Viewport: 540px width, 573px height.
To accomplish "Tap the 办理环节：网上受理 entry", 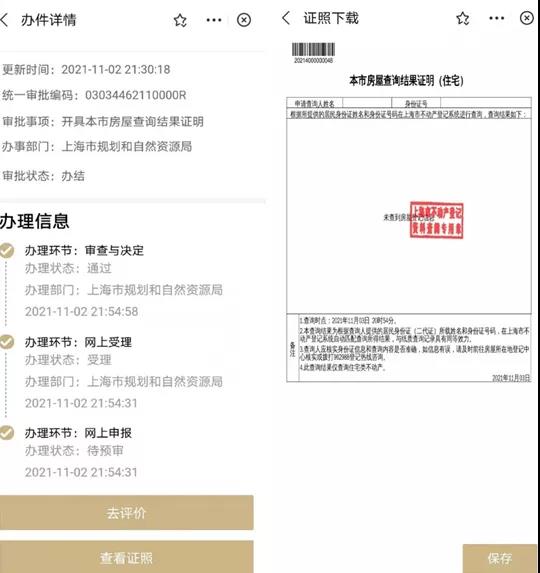I will pos(78,342).
